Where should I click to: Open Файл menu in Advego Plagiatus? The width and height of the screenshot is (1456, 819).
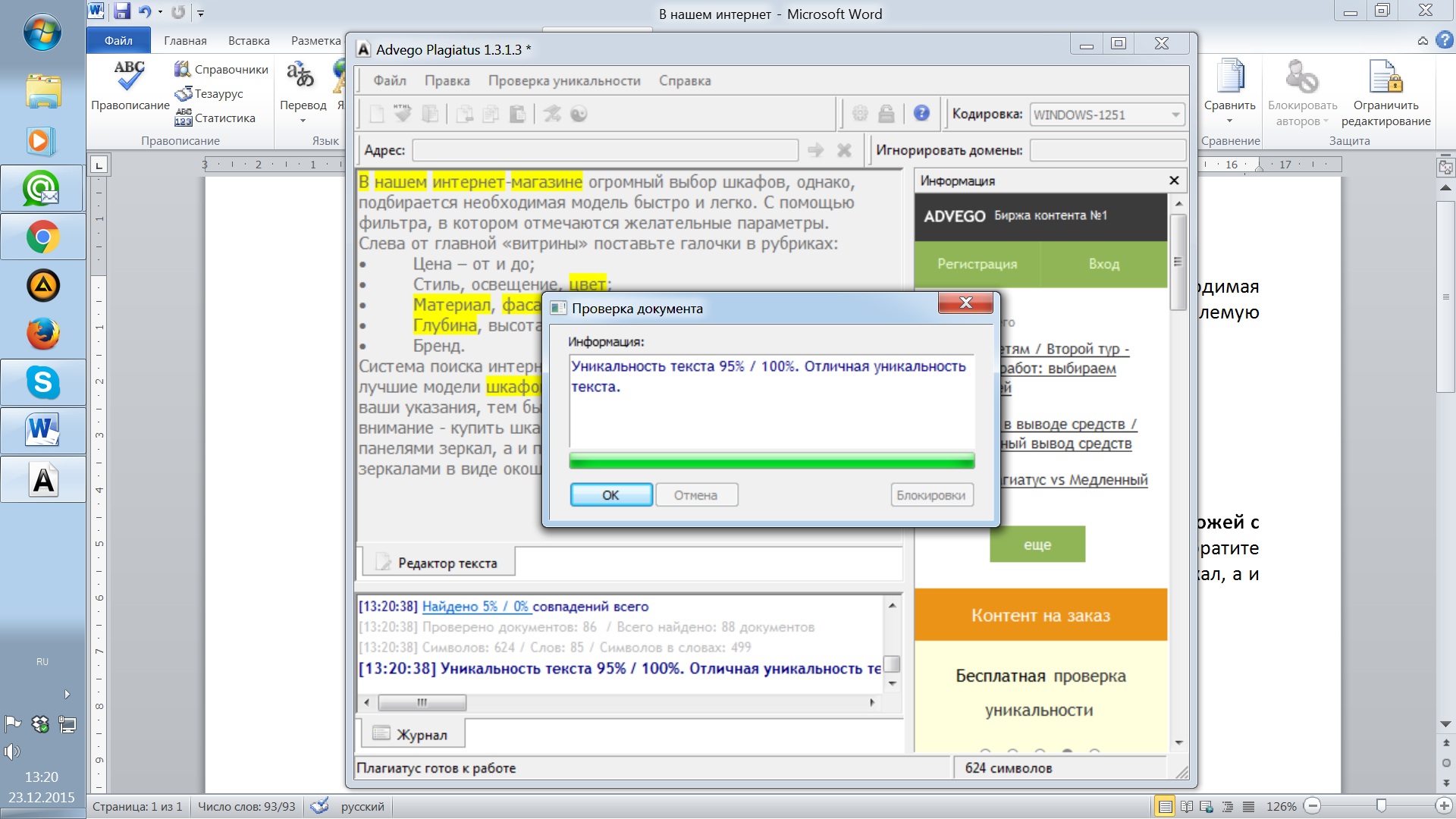(390, 80)
